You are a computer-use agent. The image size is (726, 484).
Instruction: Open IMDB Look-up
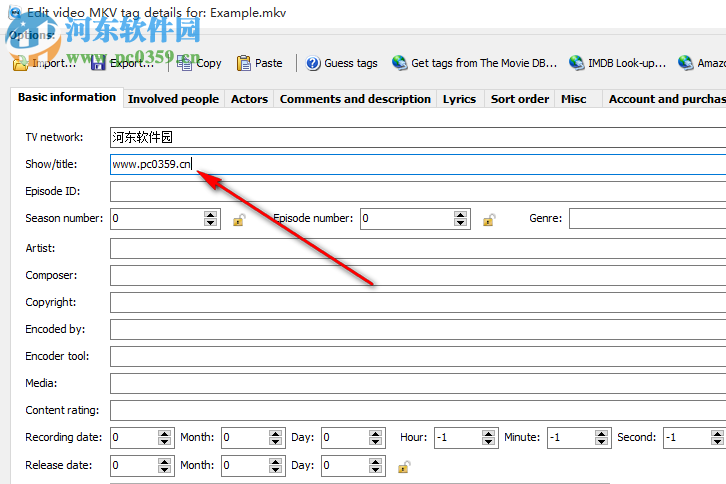click(x=617, y=63)
